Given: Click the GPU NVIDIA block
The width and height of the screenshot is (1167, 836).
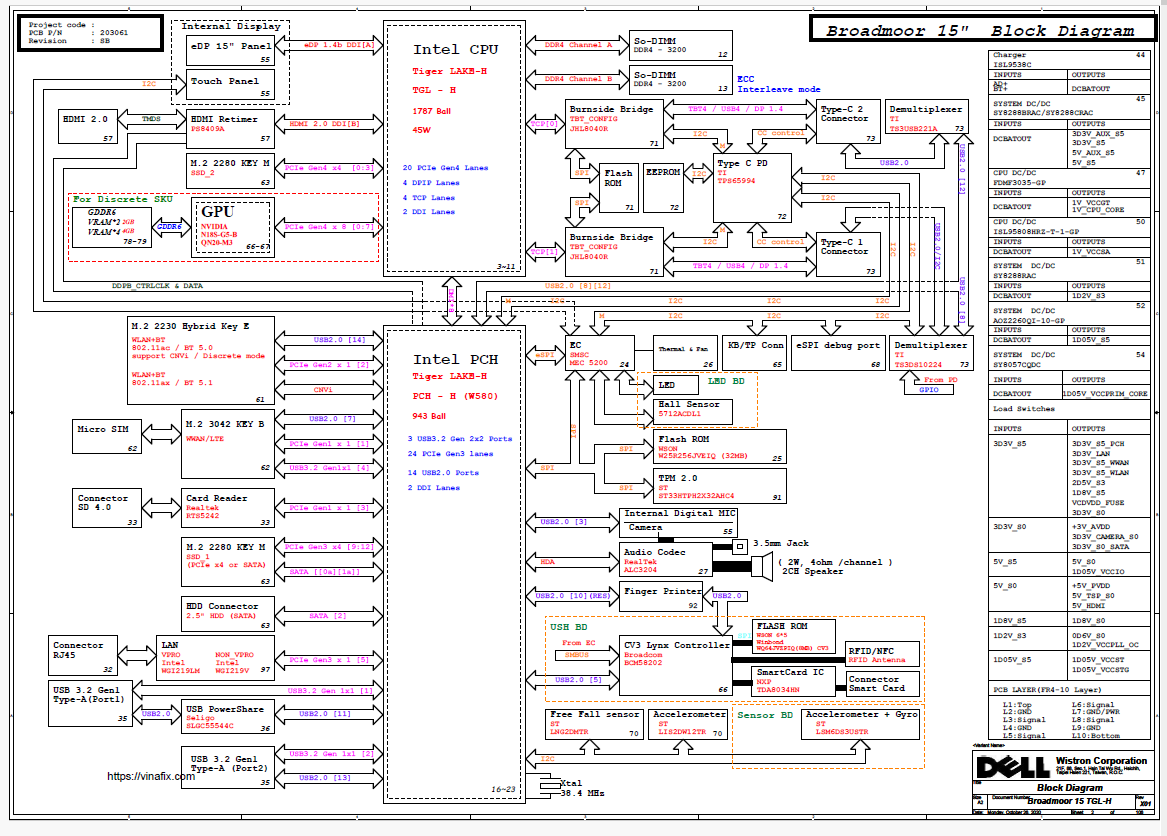Looking at the screenshot, I should click(x=233, y=226).
